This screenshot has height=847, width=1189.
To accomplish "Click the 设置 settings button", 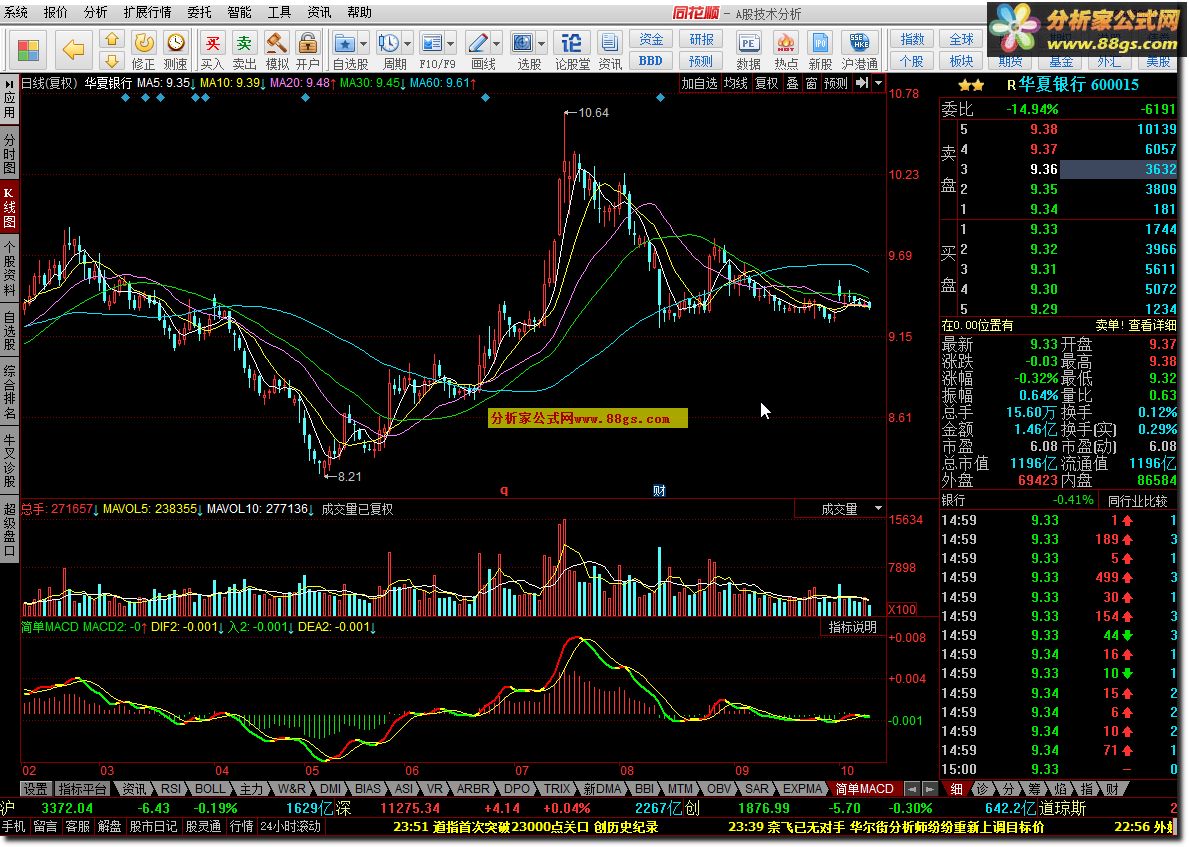I will (x=35, y=789).
